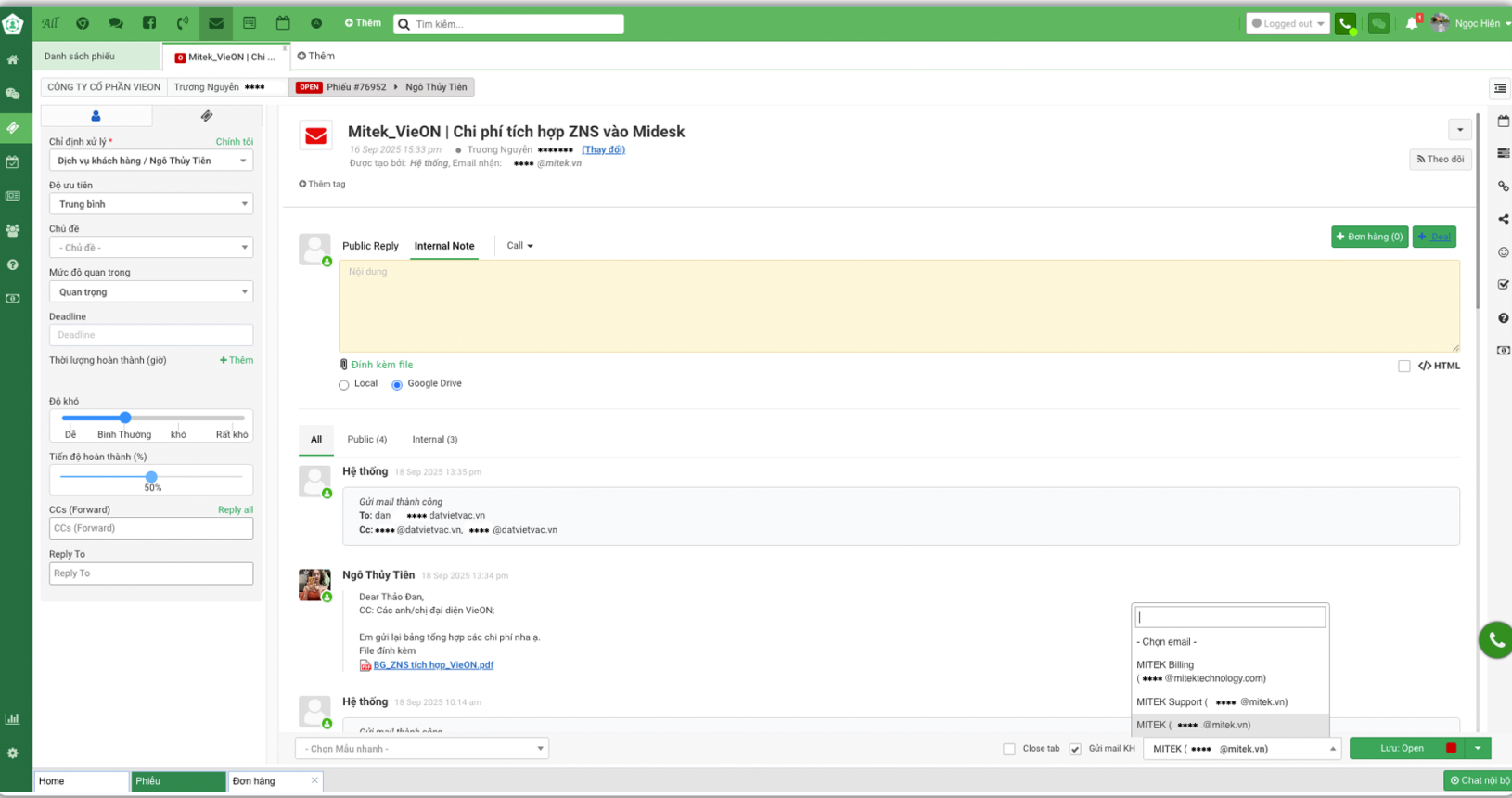Open the reports chart icon in sidebar

pyautogui.click(x=13, y=719)
